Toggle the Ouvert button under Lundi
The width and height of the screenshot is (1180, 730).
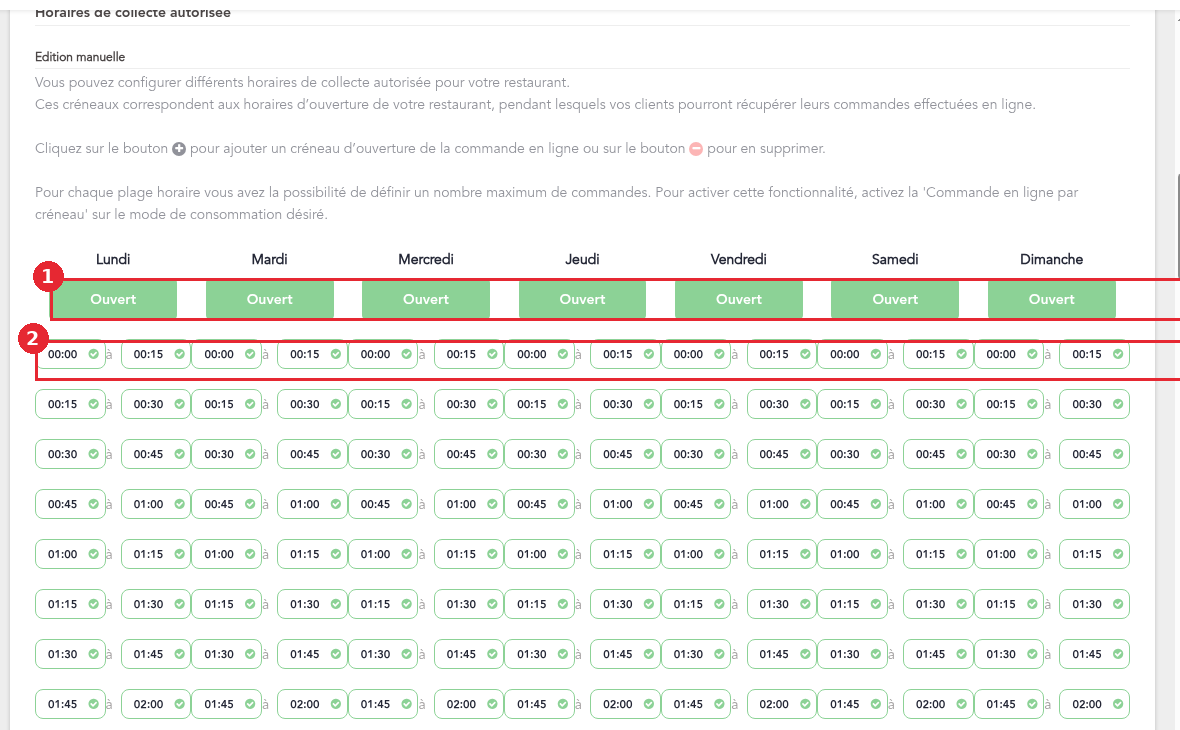[x=114, y=299]
